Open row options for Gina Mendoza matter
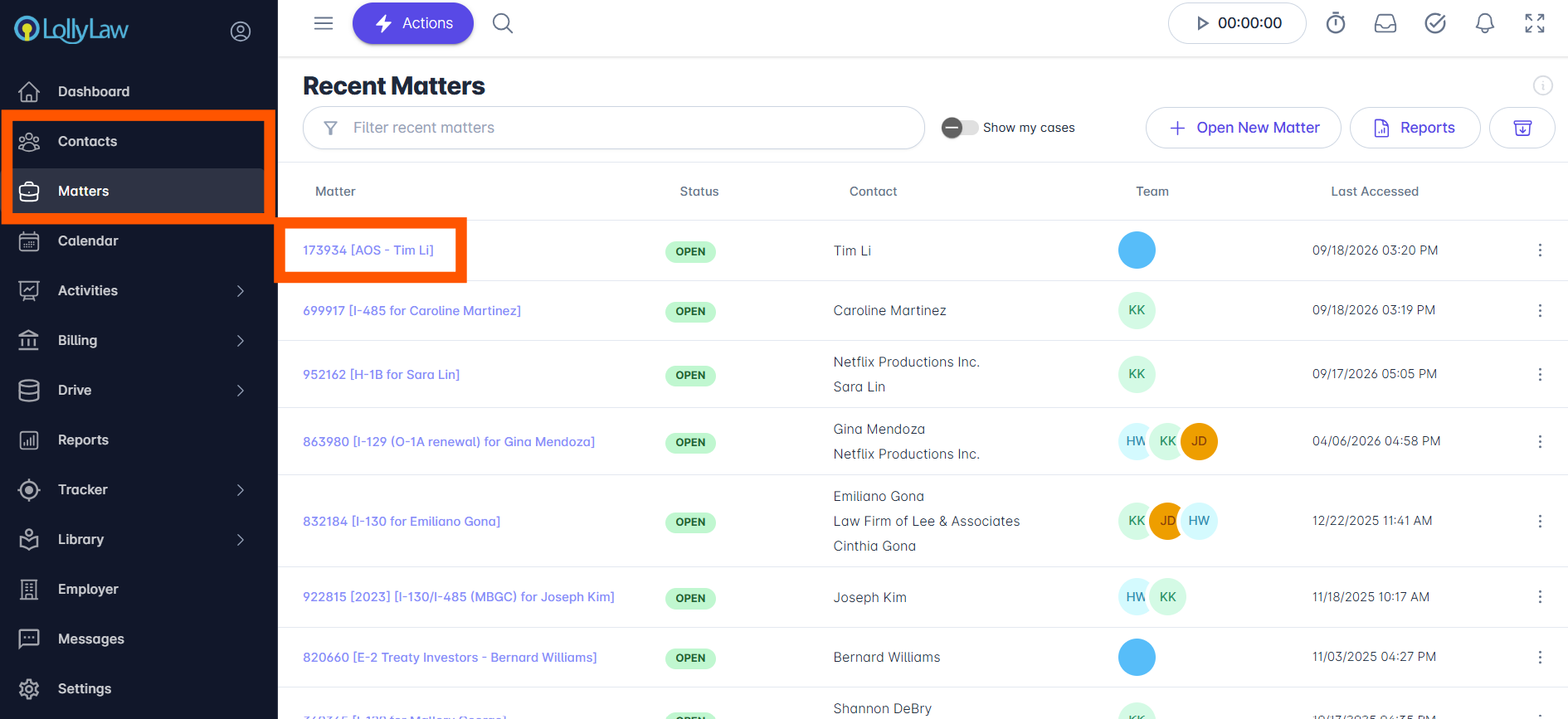 pyautogui.click(x=1540, y=441)
